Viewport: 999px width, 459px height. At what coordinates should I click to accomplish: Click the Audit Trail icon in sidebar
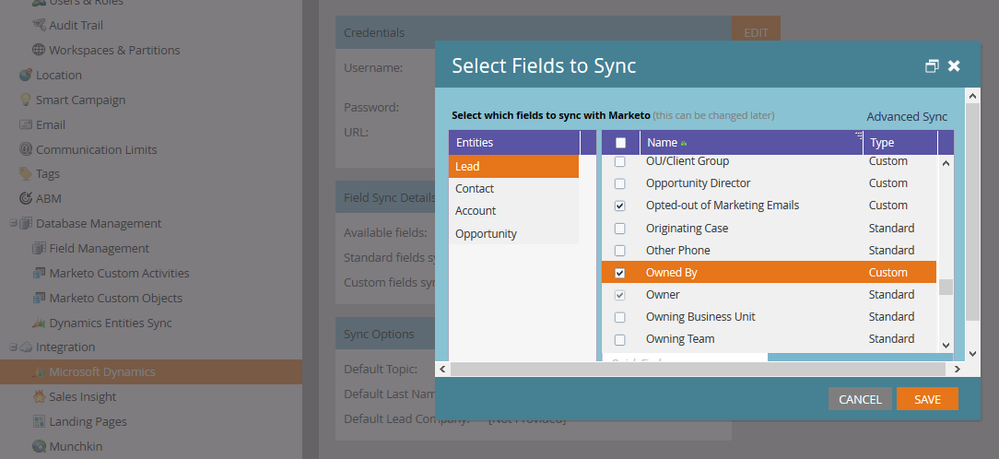(39, 26)
